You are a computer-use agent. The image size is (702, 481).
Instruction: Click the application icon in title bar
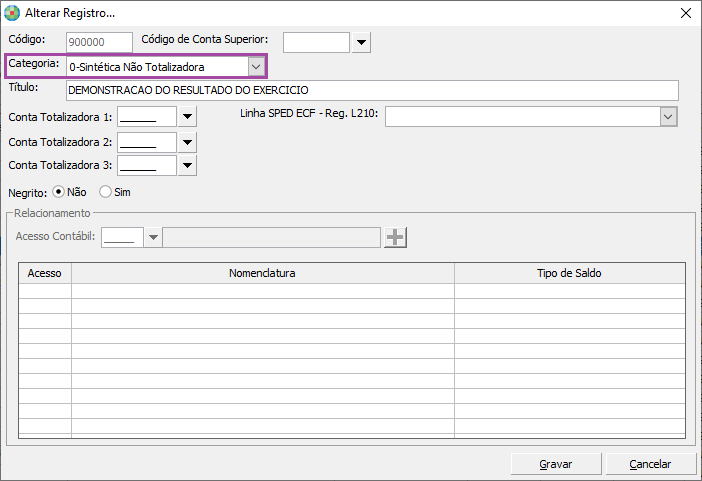point(12,13)
